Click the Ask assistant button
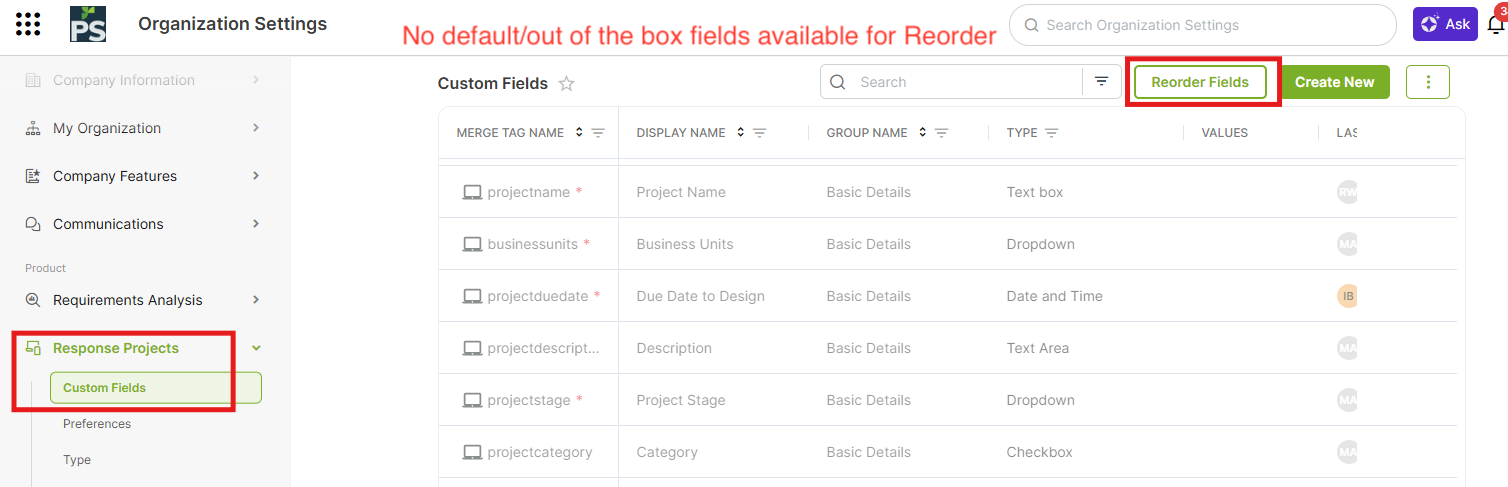1508x487 pixels. click(x=1445, y=24)
